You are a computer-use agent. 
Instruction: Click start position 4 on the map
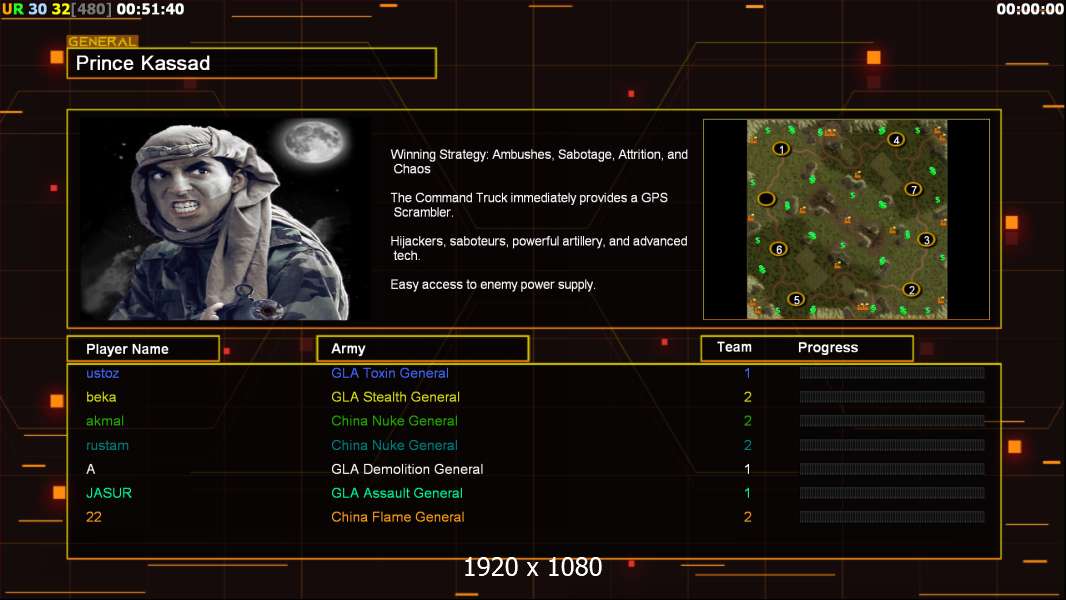point(896,140)
